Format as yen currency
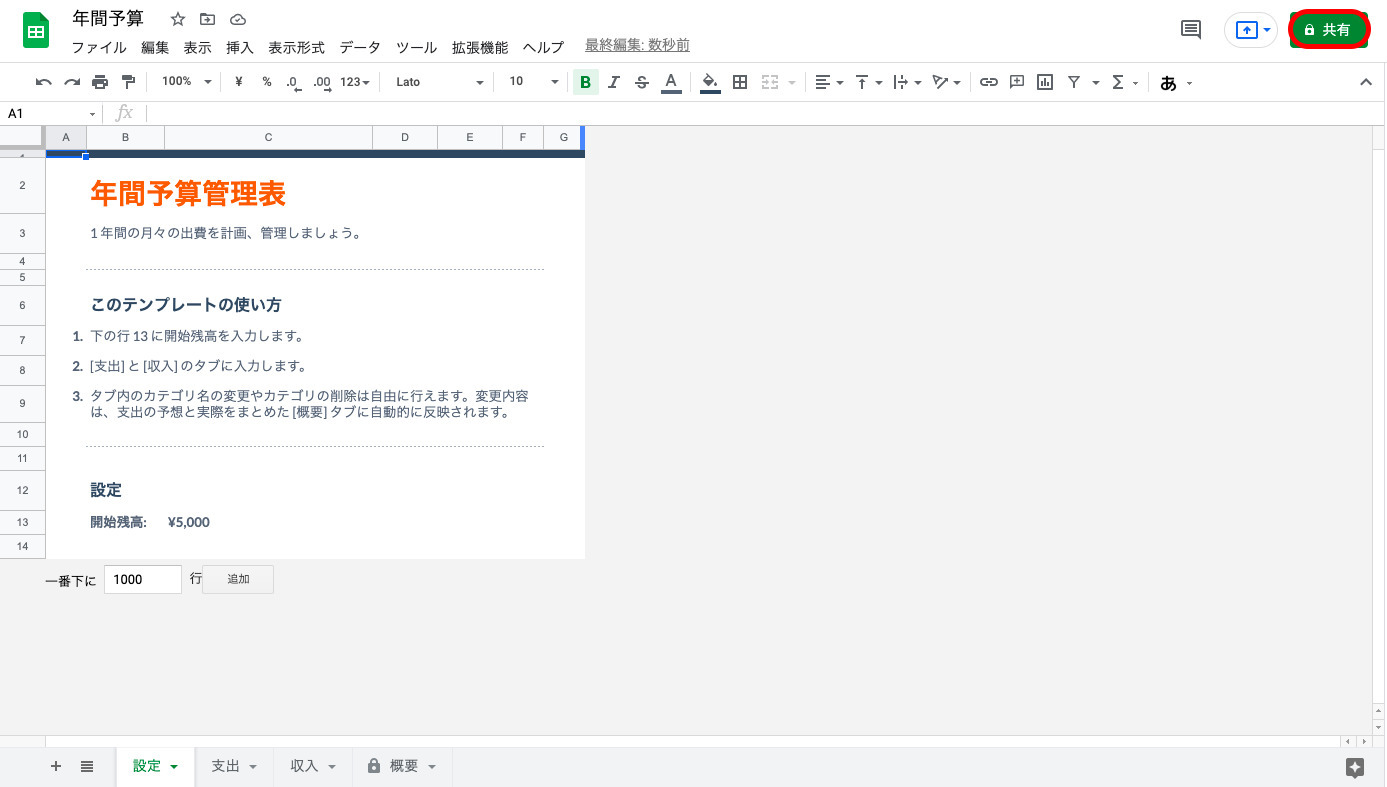This screenshot has width=1387, height=787. [x=239, y=82]
